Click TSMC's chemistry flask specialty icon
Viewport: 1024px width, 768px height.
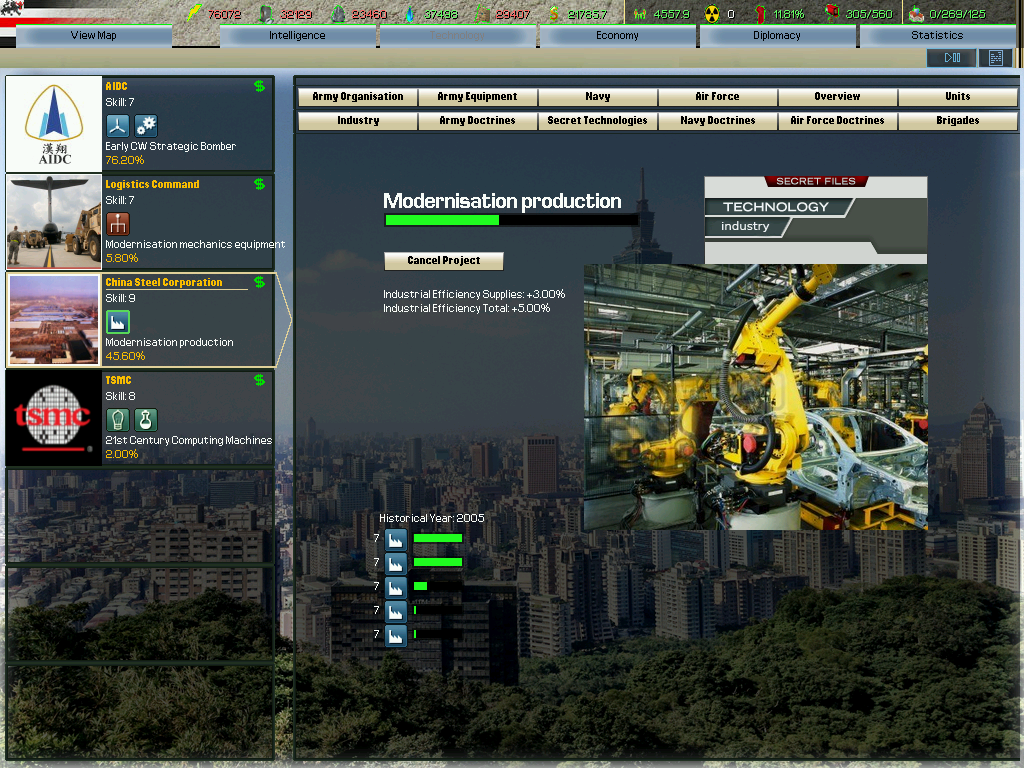pyautogui.click(x=146, y=420)
